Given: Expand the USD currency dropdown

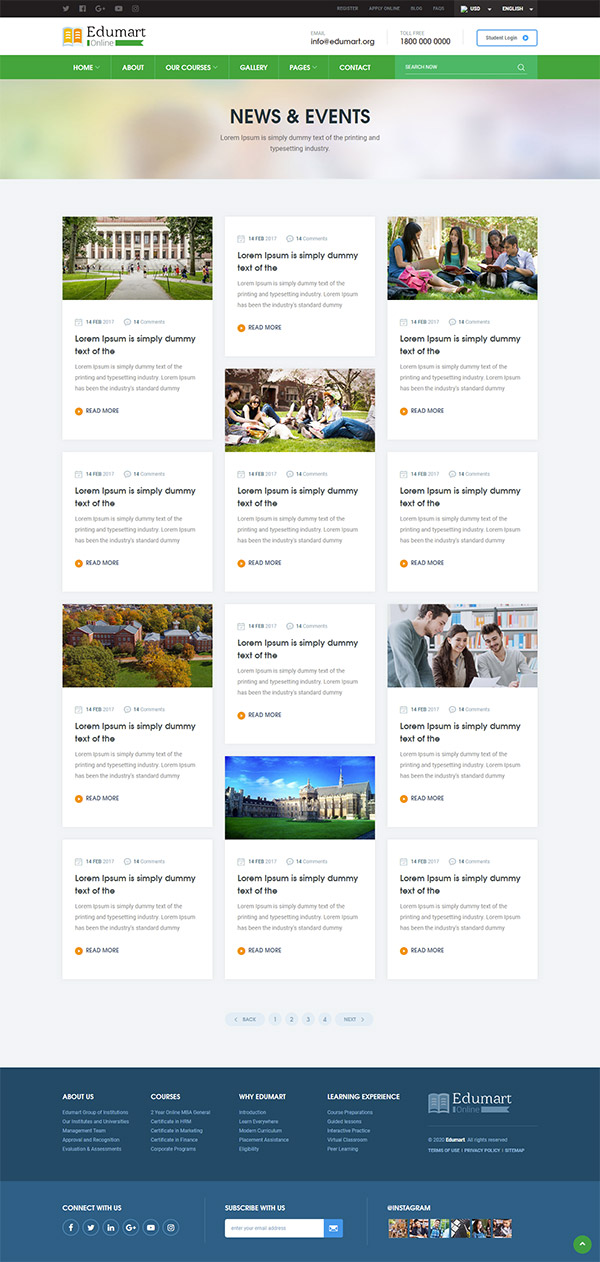Looking at the screenshot, I should pos(475,8).
